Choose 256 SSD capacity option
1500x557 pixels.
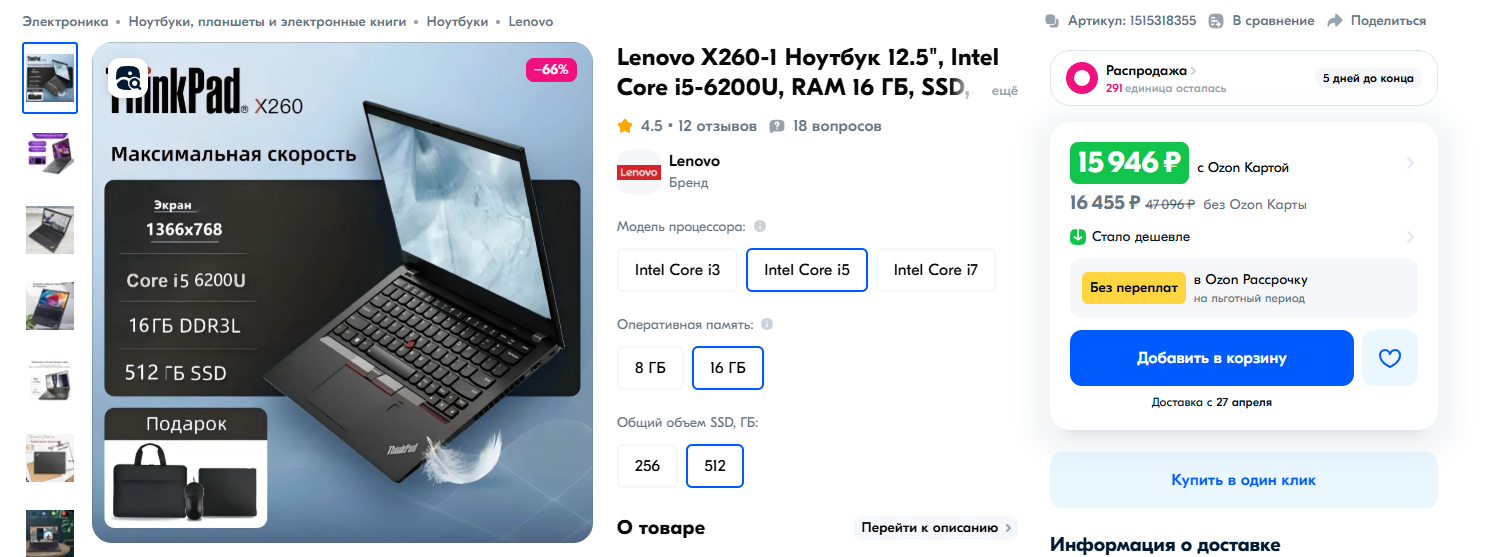(x=647, y=466)
